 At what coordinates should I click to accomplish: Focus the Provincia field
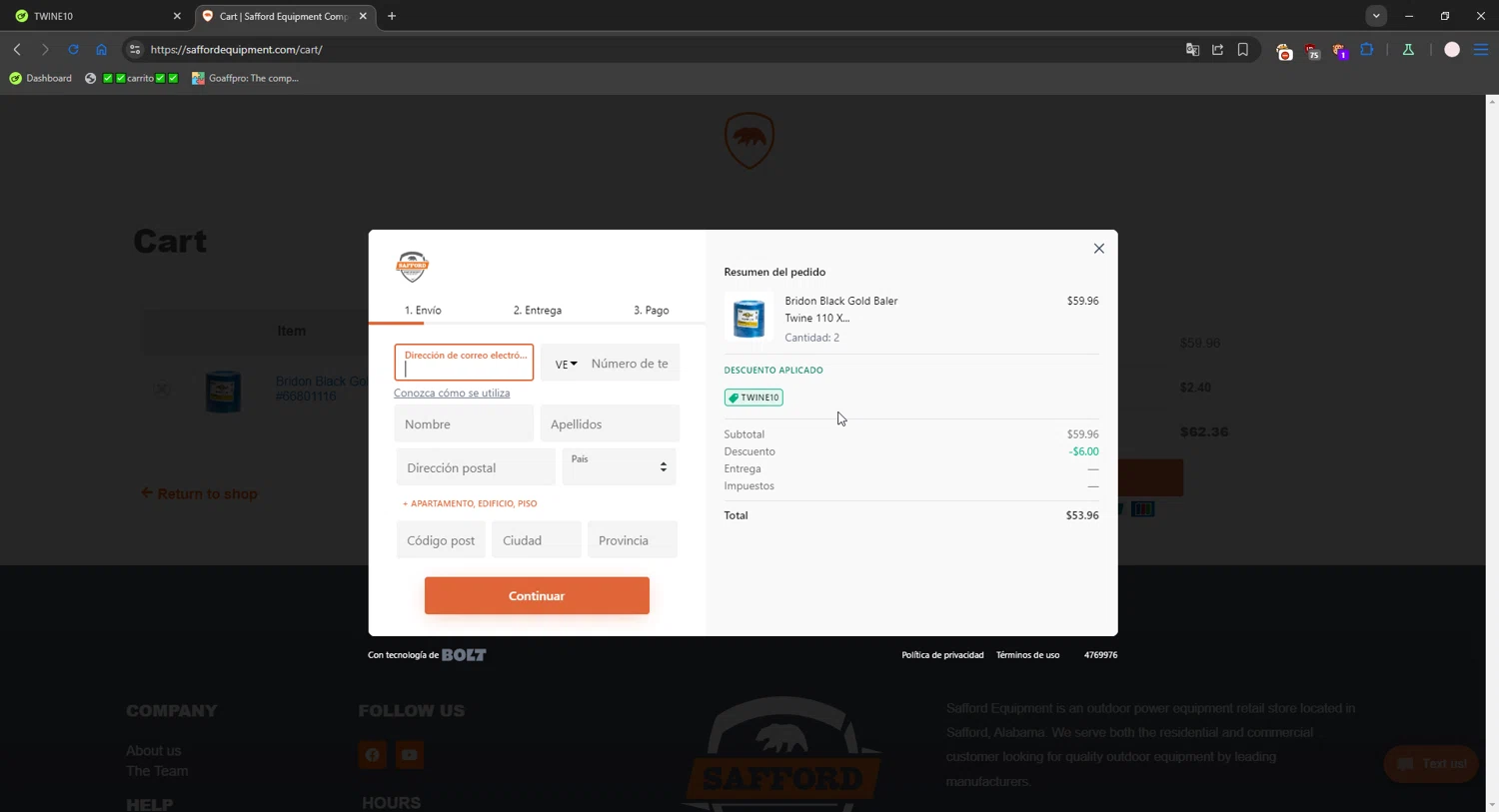pos(633,540)
